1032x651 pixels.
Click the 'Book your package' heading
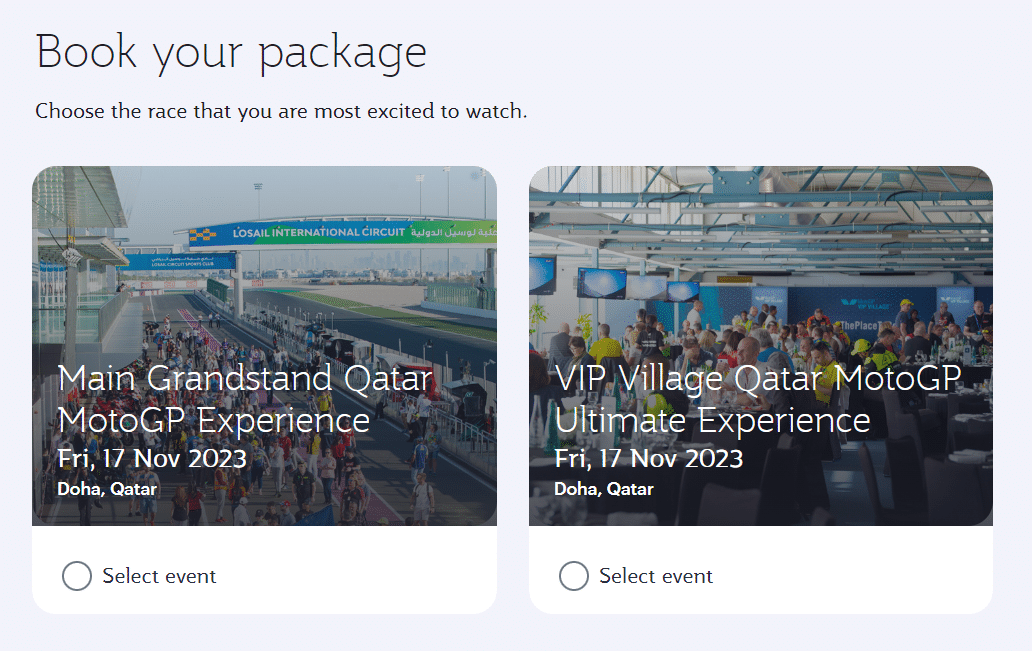pos(231,52)
